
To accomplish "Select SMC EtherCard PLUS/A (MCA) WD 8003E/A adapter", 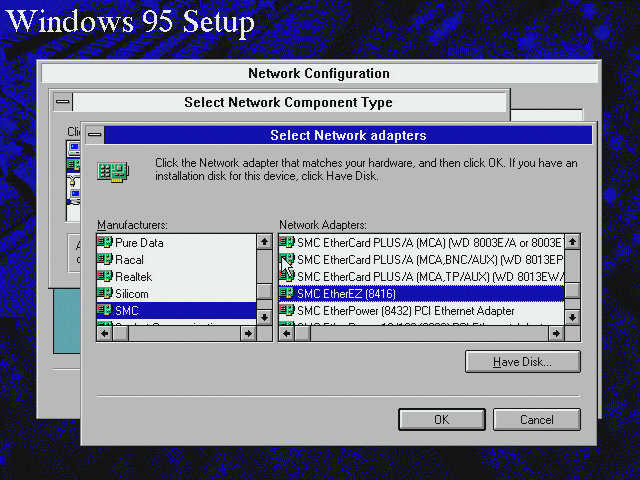I will (422, 242).
